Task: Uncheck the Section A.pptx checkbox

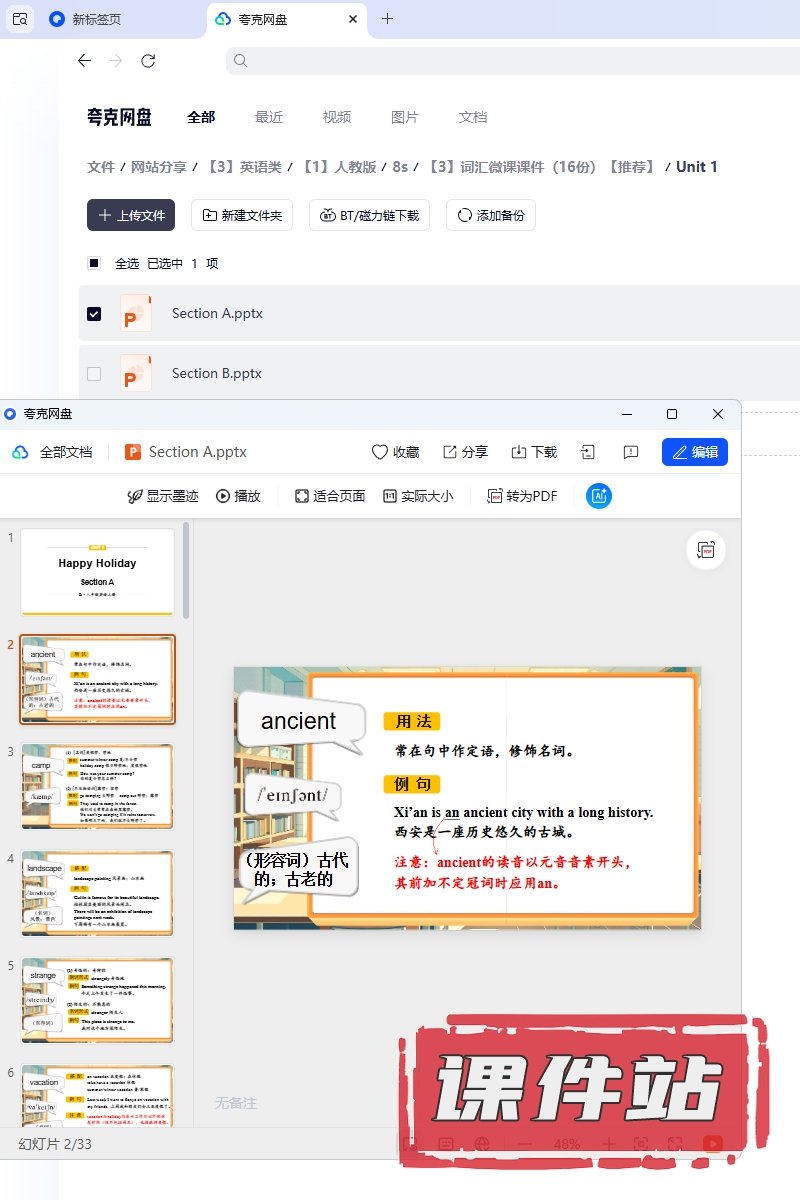Action: tap(94, 314)
